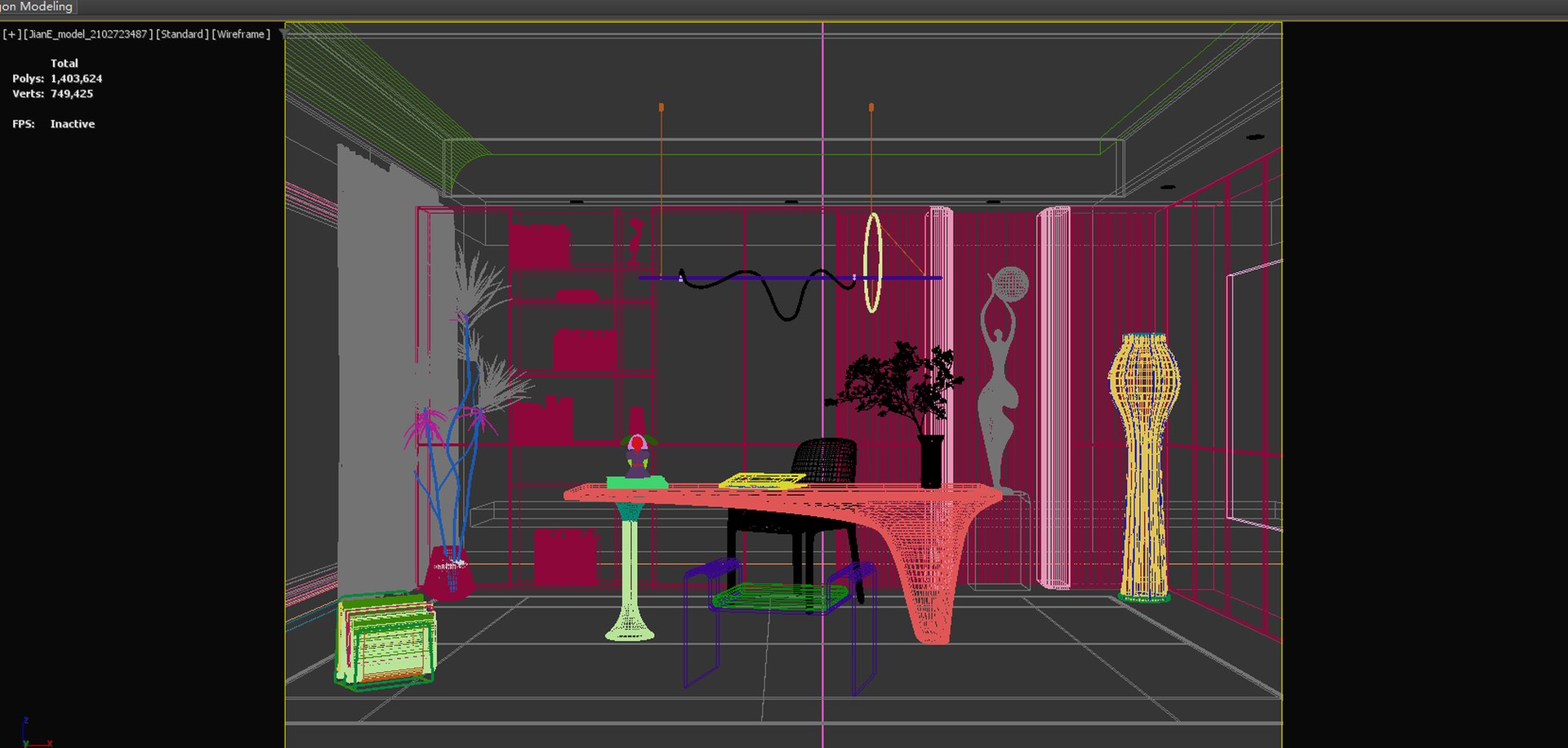Click the Polys count 1,403,624
The image size is (1568, 748).
76,78
